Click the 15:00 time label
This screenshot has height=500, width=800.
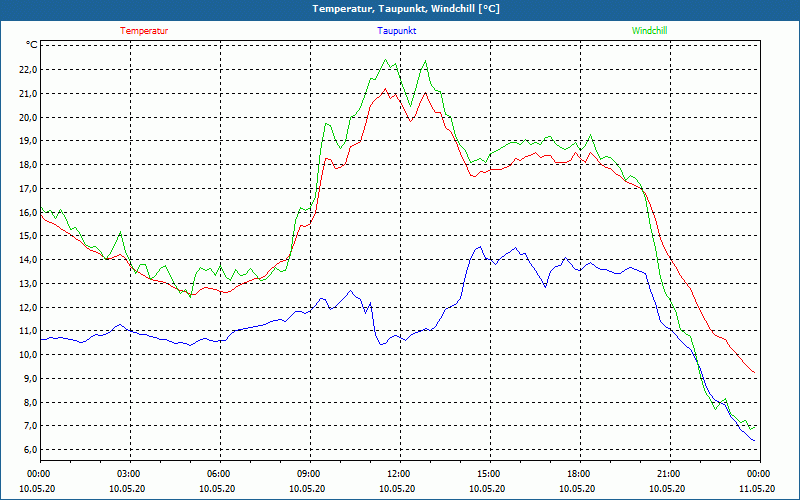click(490, 473)
